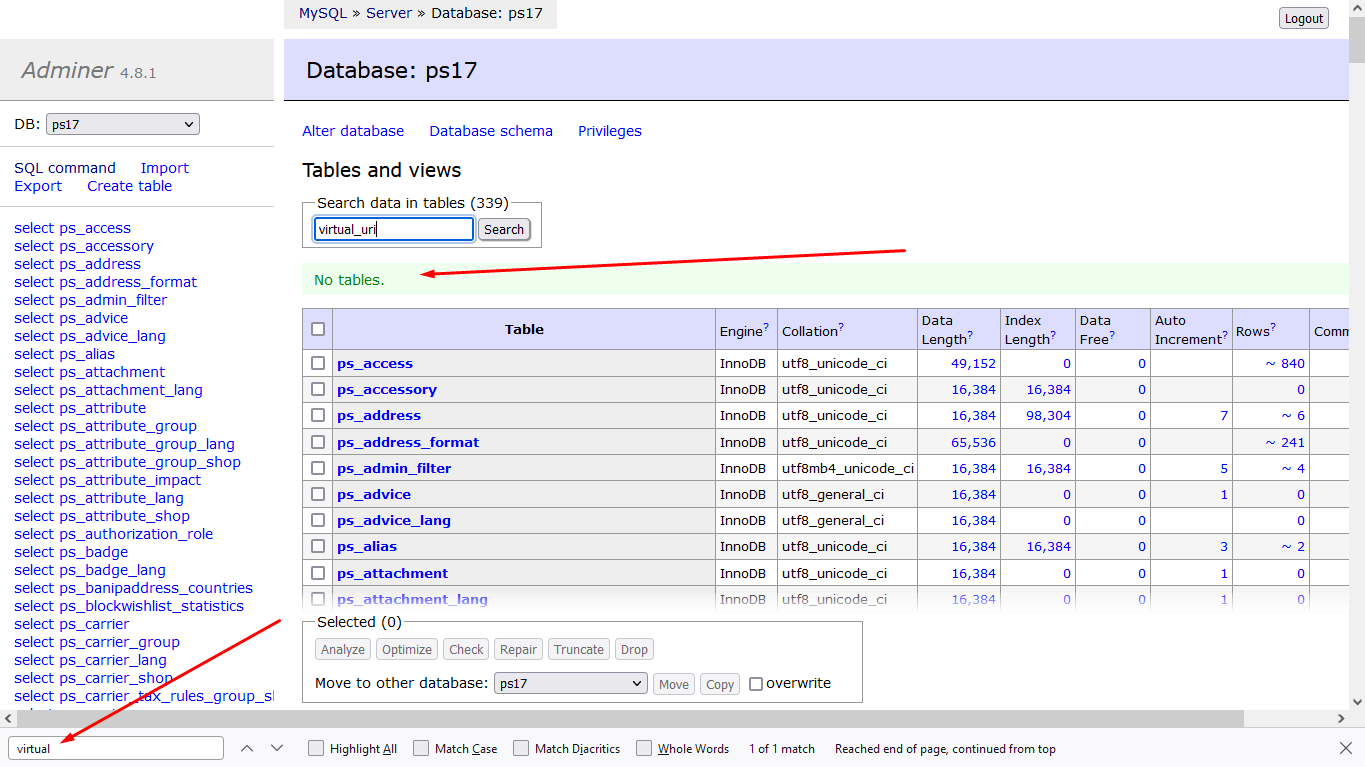This screenshot has height=767, width=1365.
Task: Click the search data input field
Action: (x=393, y=229)
